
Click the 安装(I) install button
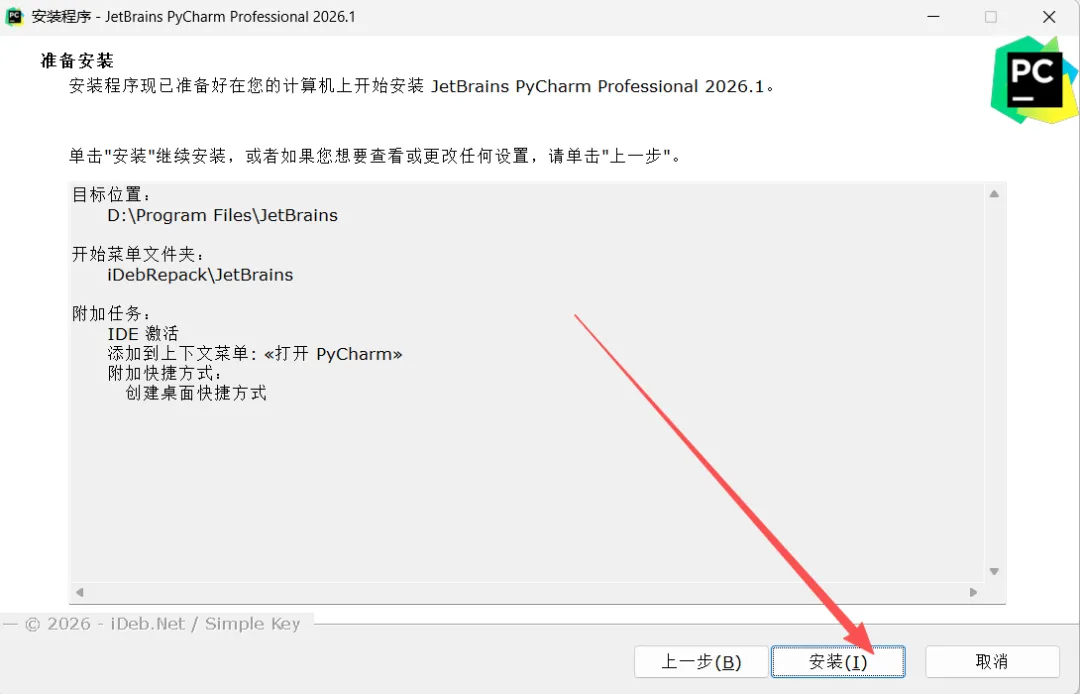pos(838,662)
